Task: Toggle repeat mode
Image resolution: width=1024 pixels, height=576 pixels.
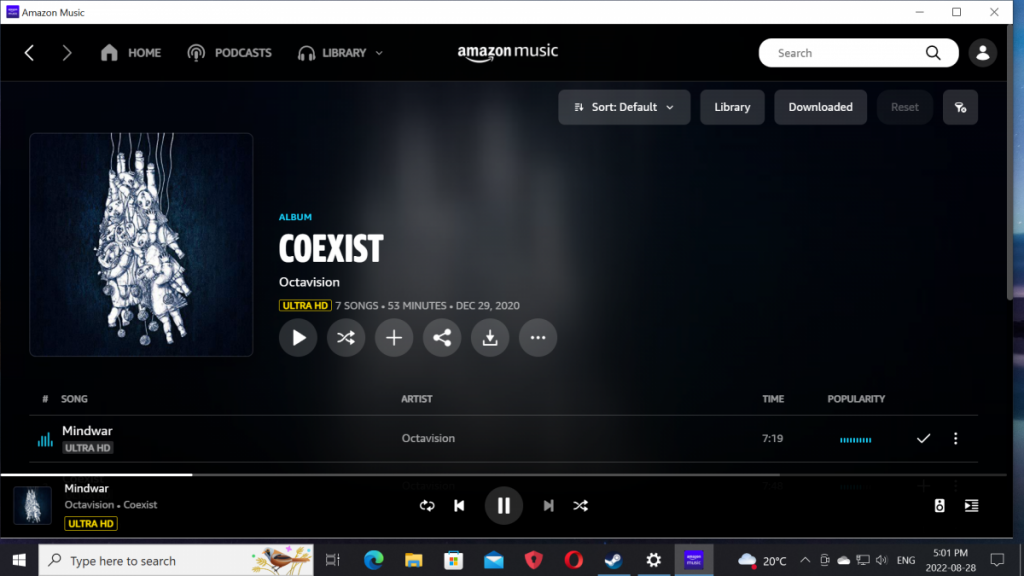Action: point(427,505)
